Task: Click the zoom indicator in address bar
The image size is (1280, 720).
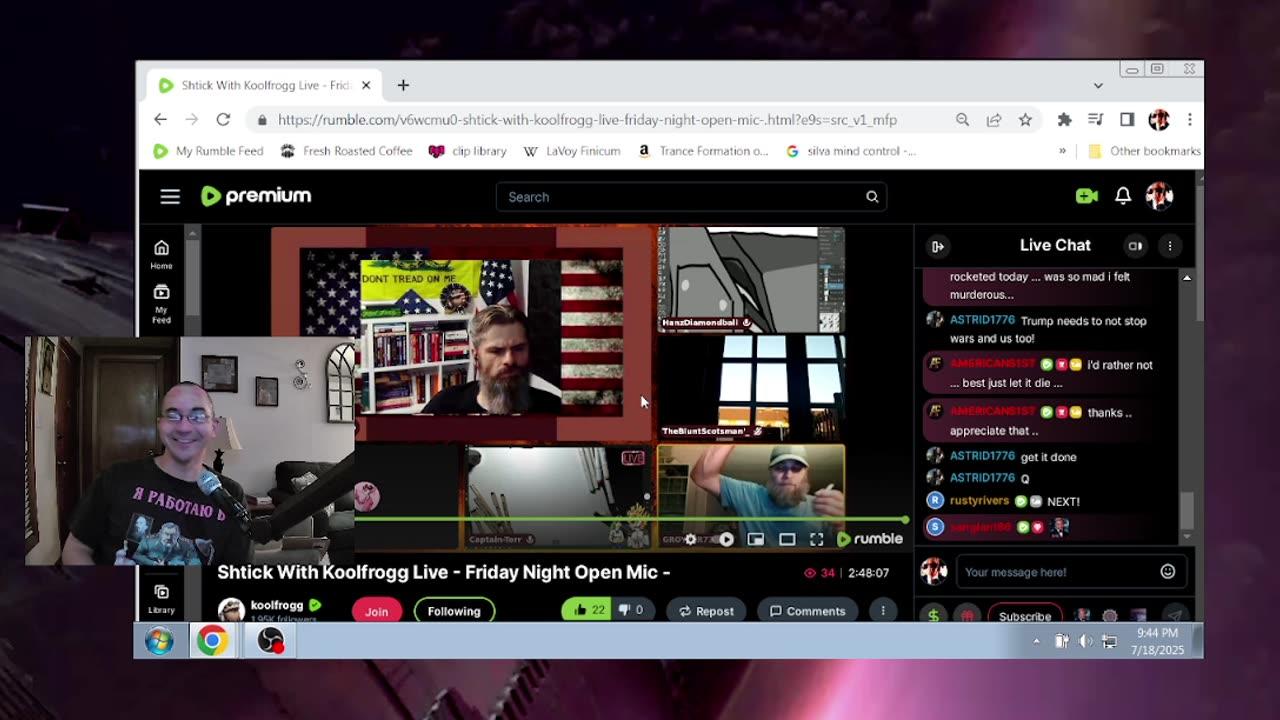Action: 962,119
